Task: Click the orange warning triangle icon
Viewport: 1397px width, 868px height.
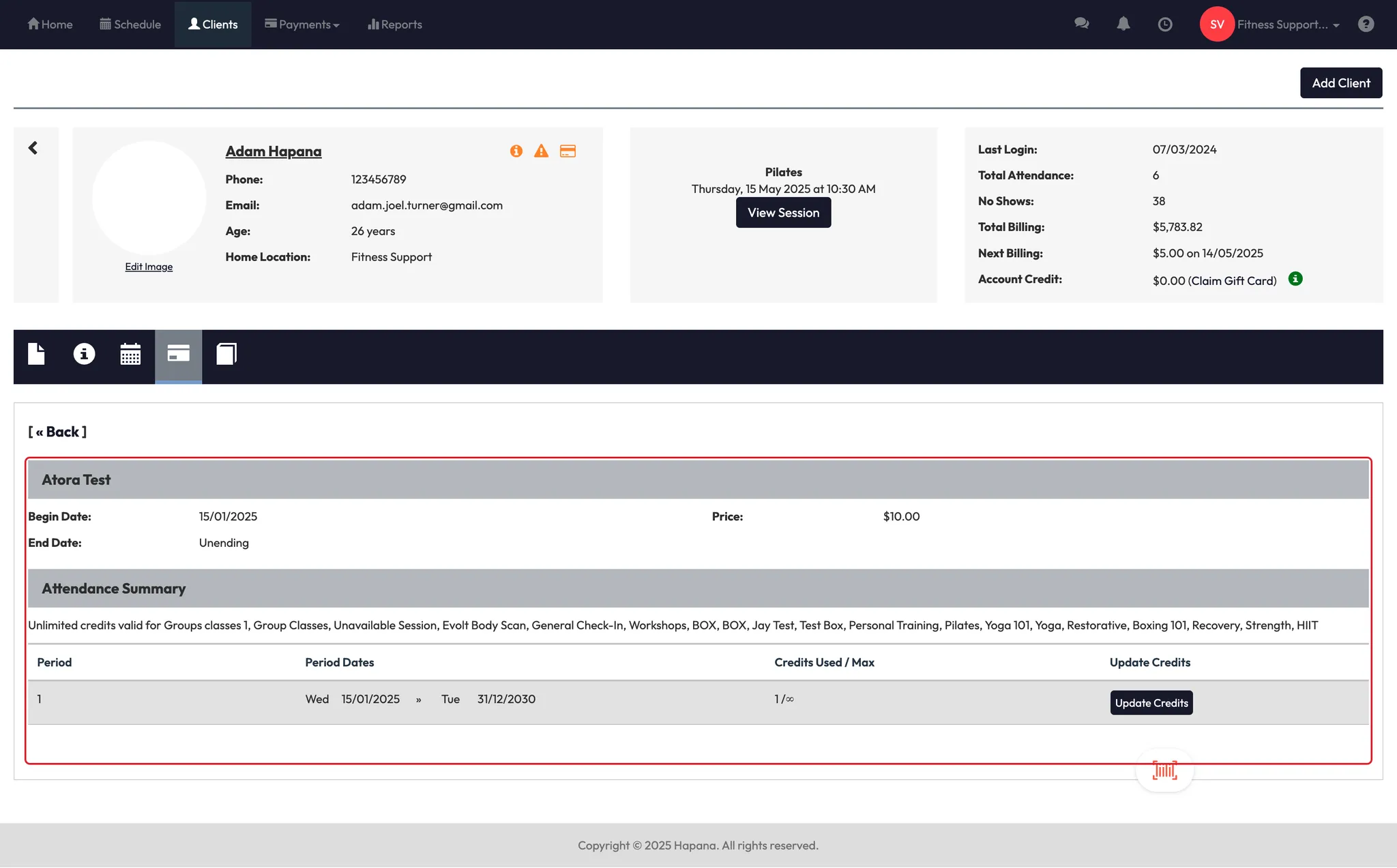Action: 541,151
